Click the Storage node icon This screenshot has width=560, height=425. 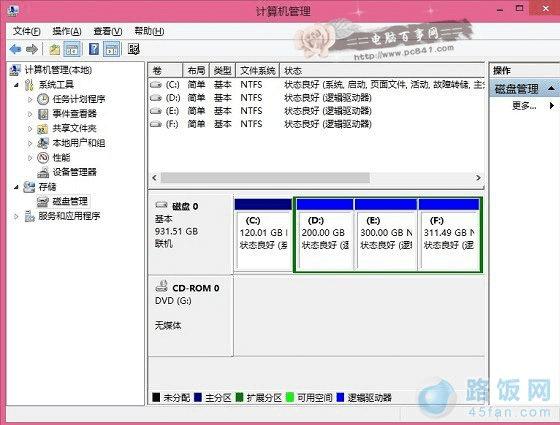tap(29, 187)
